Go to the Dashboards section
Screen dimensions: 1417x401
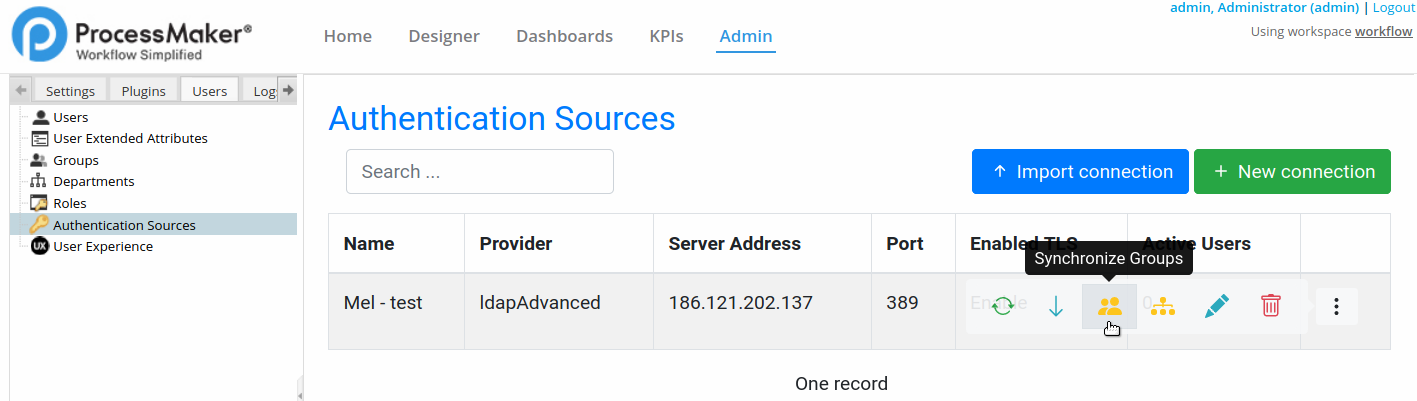coord(564,36)
